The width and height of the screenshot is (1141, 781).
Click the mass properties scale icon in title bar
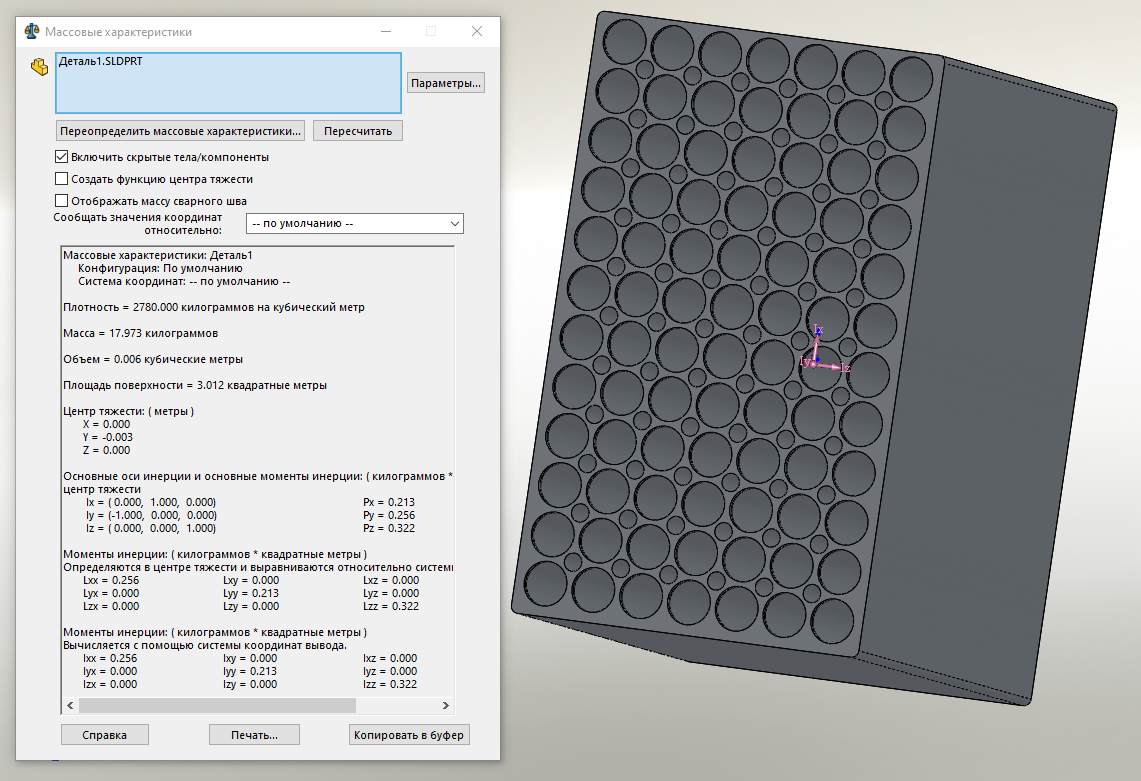tap(31, 31)
